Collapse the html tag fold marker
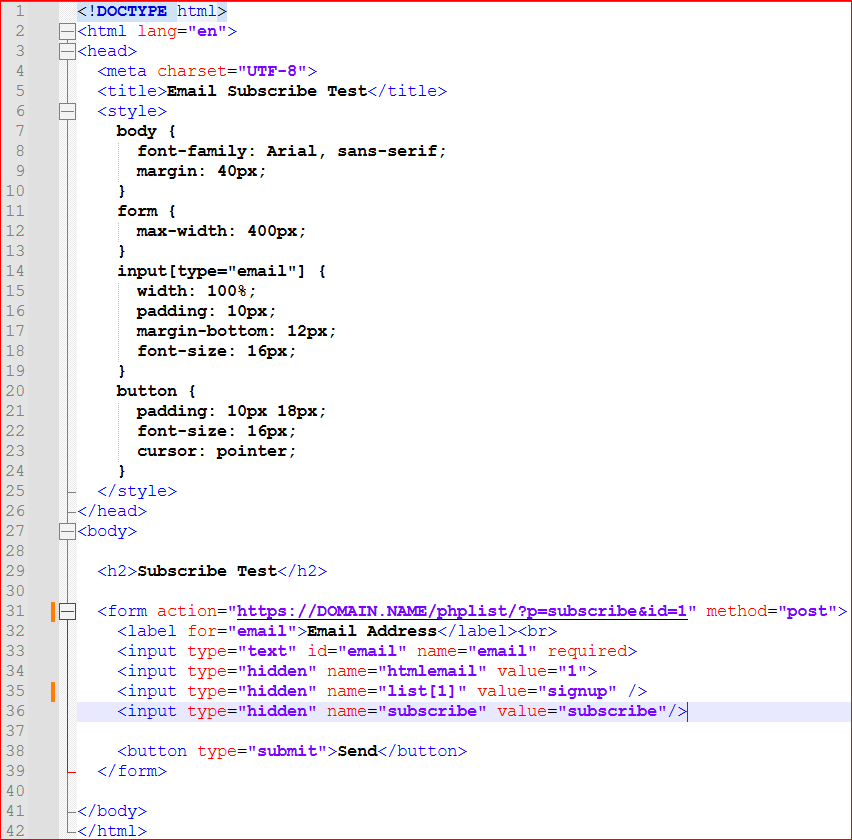The image size is (852, 840). click(68, 31)
